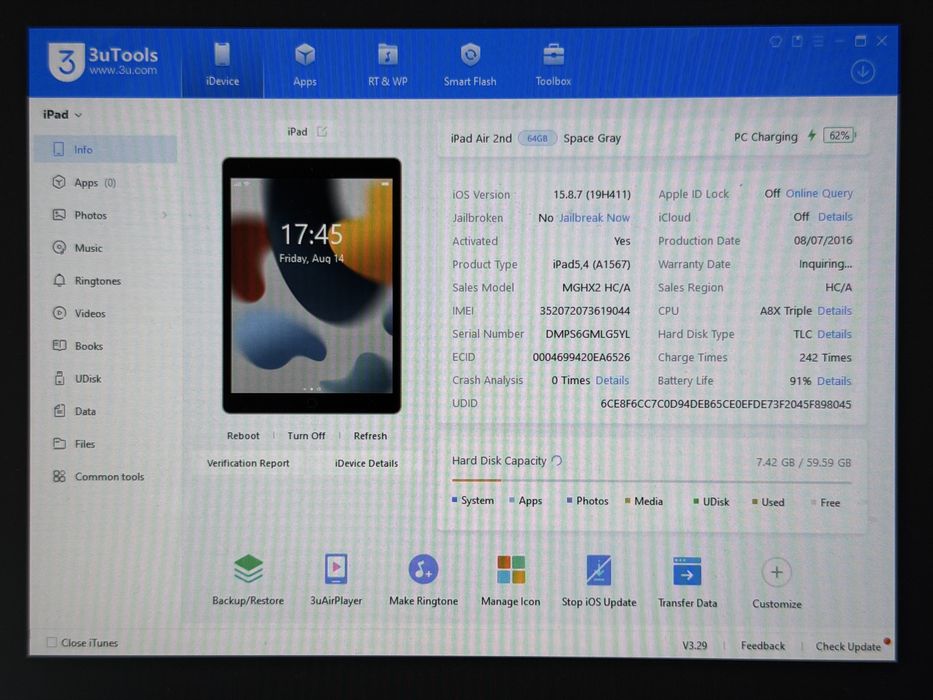Image resolution: width=933 pixels, height=700 pixels.
Task: Open Backup/Restore tool
Action: pos(248,579)
